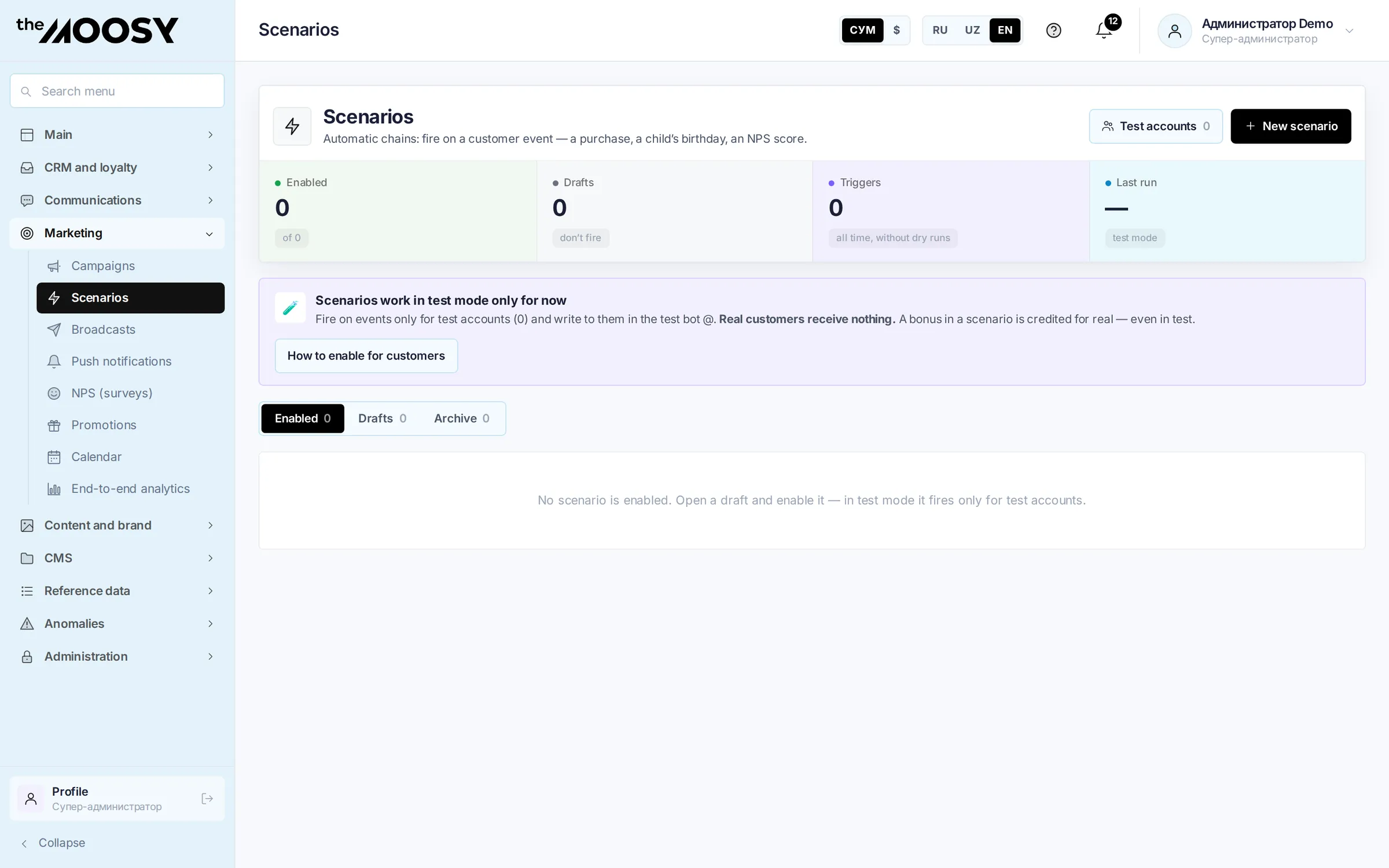Click the Calendar icon in sidebar

point(54,457)
